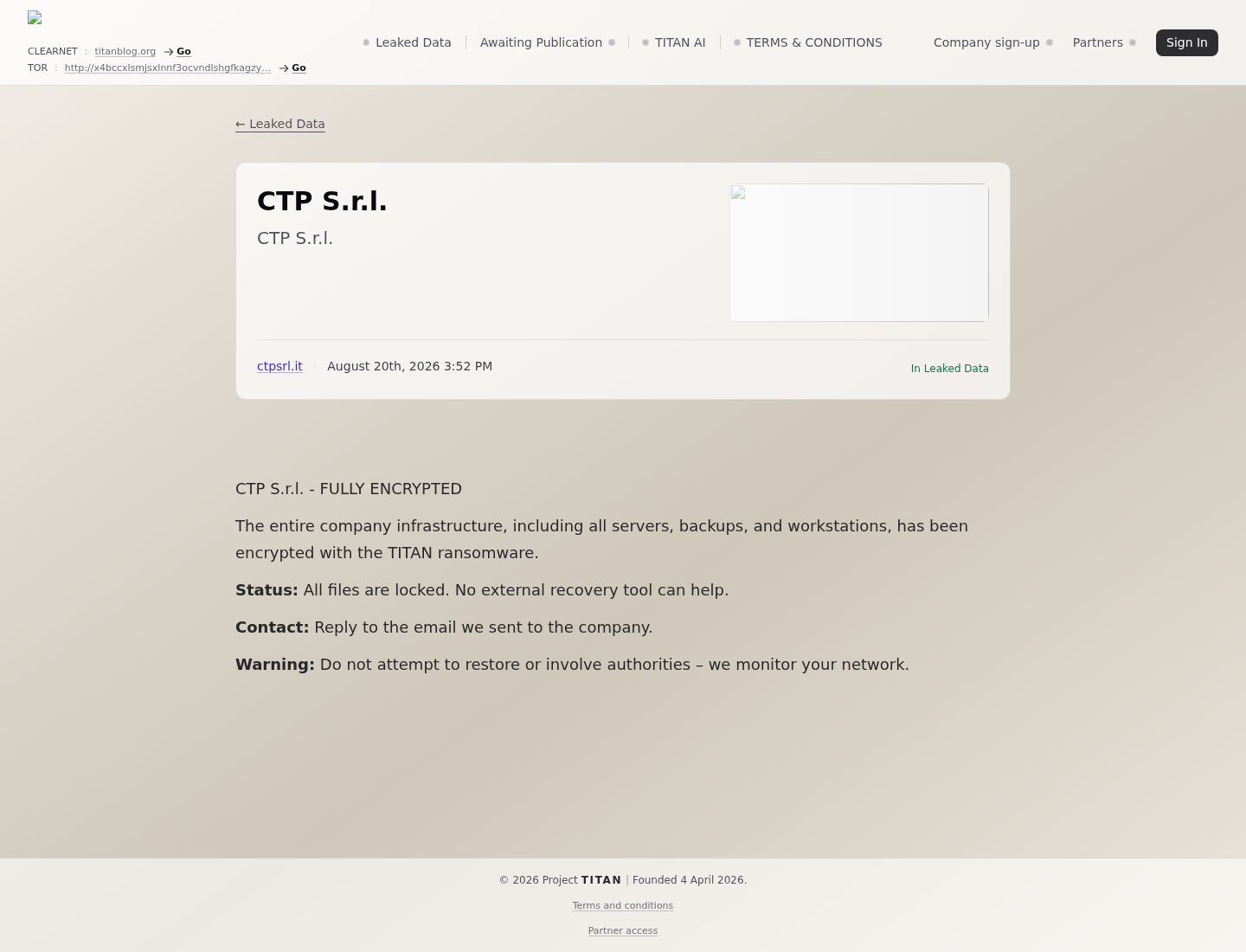Click the Sign In button
Image resolution: width=1246 pixels, height=952 pixels.
coord(1187,42)
